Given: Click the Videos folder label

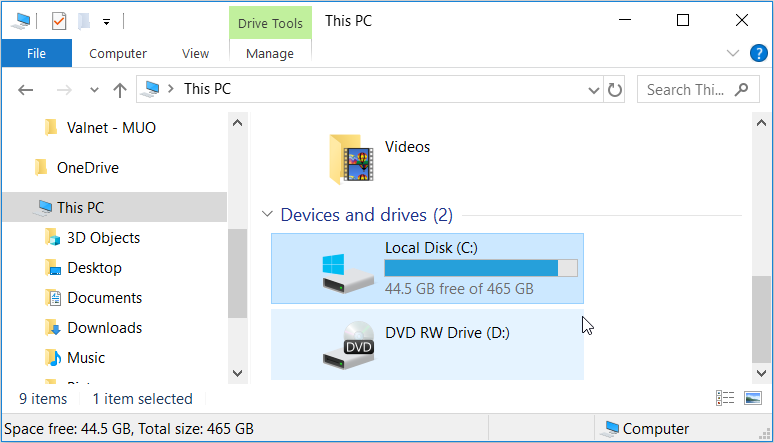Looking at the screenshot, I should (x=407, y=147).
